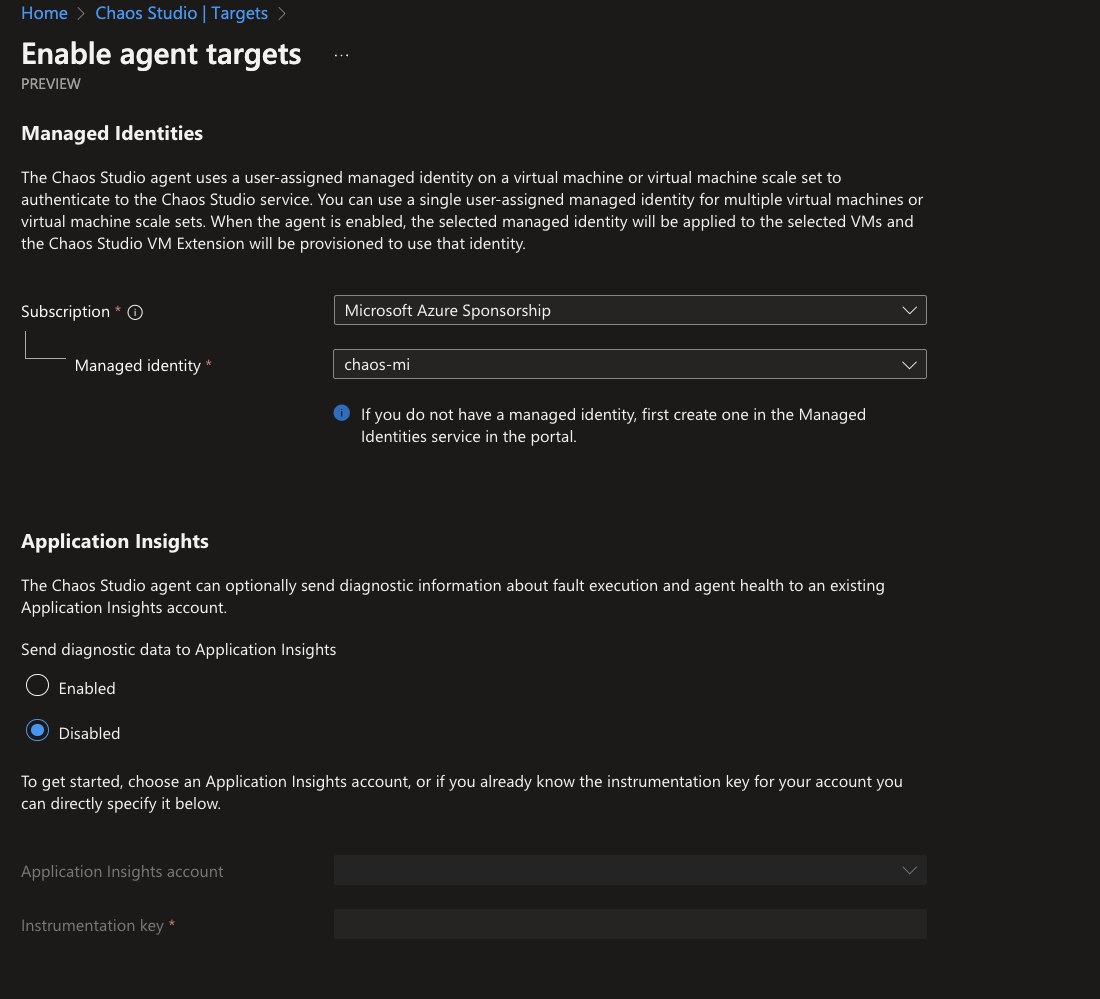Click the Managed identity field label
1100x999 pixels.
coord(138,366)
